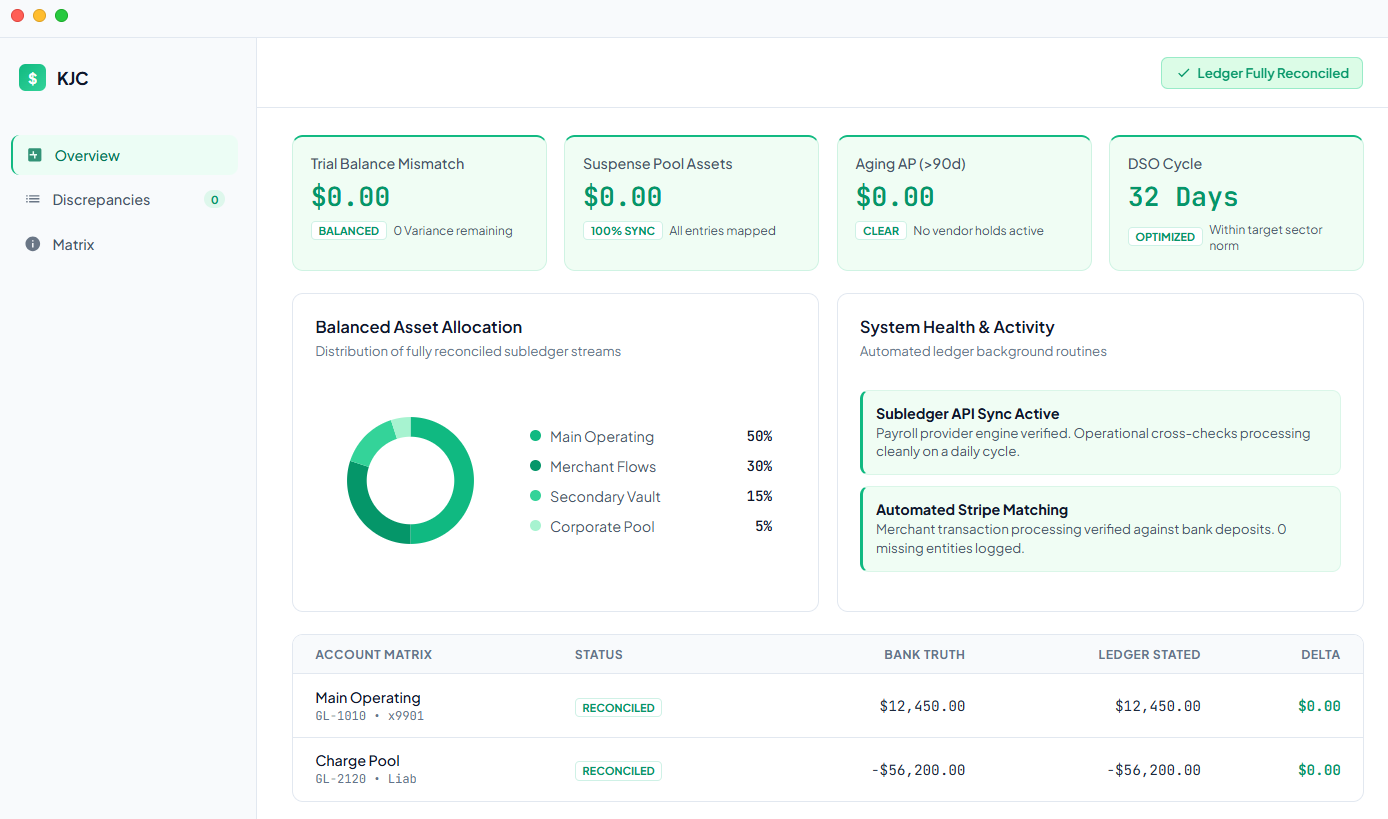Click the green KJC dollar logo icon
1388x819 pixels.
[32, 78]
